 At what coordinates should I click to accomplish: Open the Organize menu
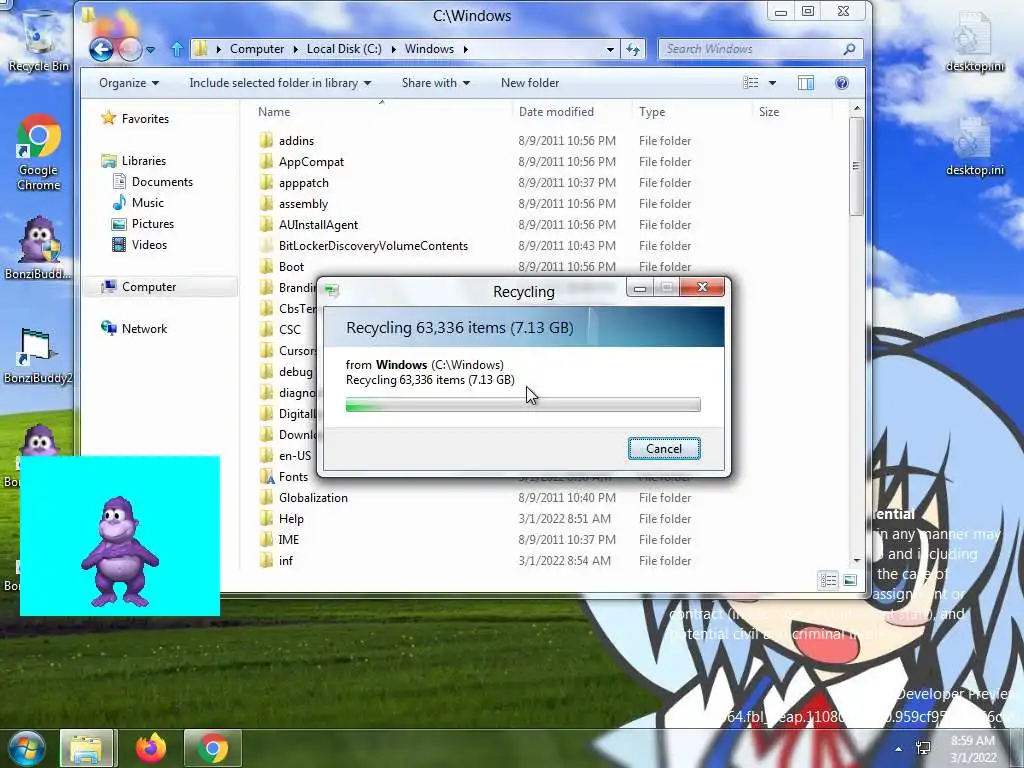pos(129,83)
